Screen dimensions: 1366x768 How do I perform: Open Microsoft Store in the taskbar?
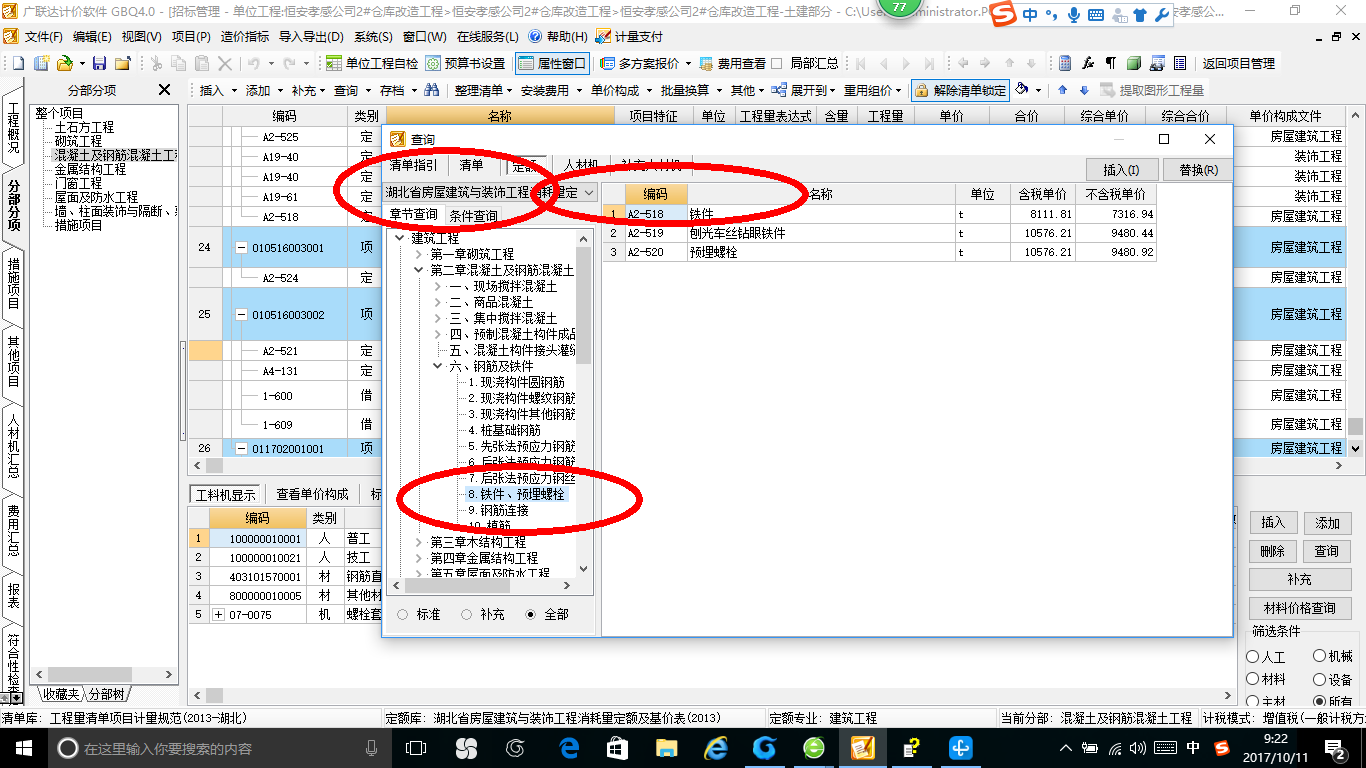click(618, 747)
